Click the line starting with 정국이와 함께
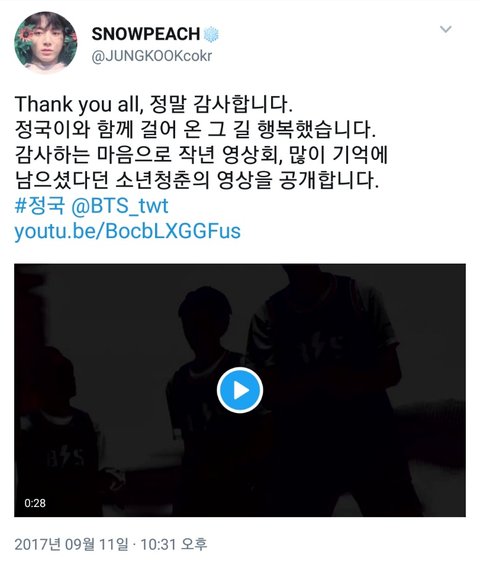 pos(195,130)
